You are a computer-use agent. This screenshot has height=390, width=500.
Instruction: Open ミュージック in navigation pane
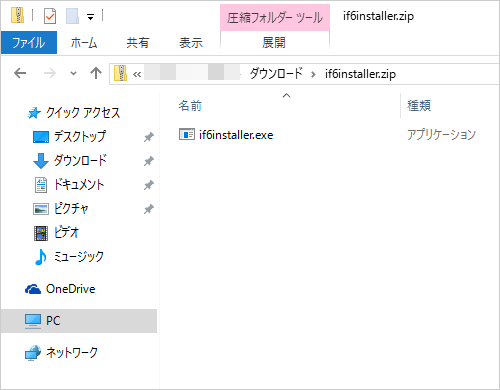click(x=79, y=256)
